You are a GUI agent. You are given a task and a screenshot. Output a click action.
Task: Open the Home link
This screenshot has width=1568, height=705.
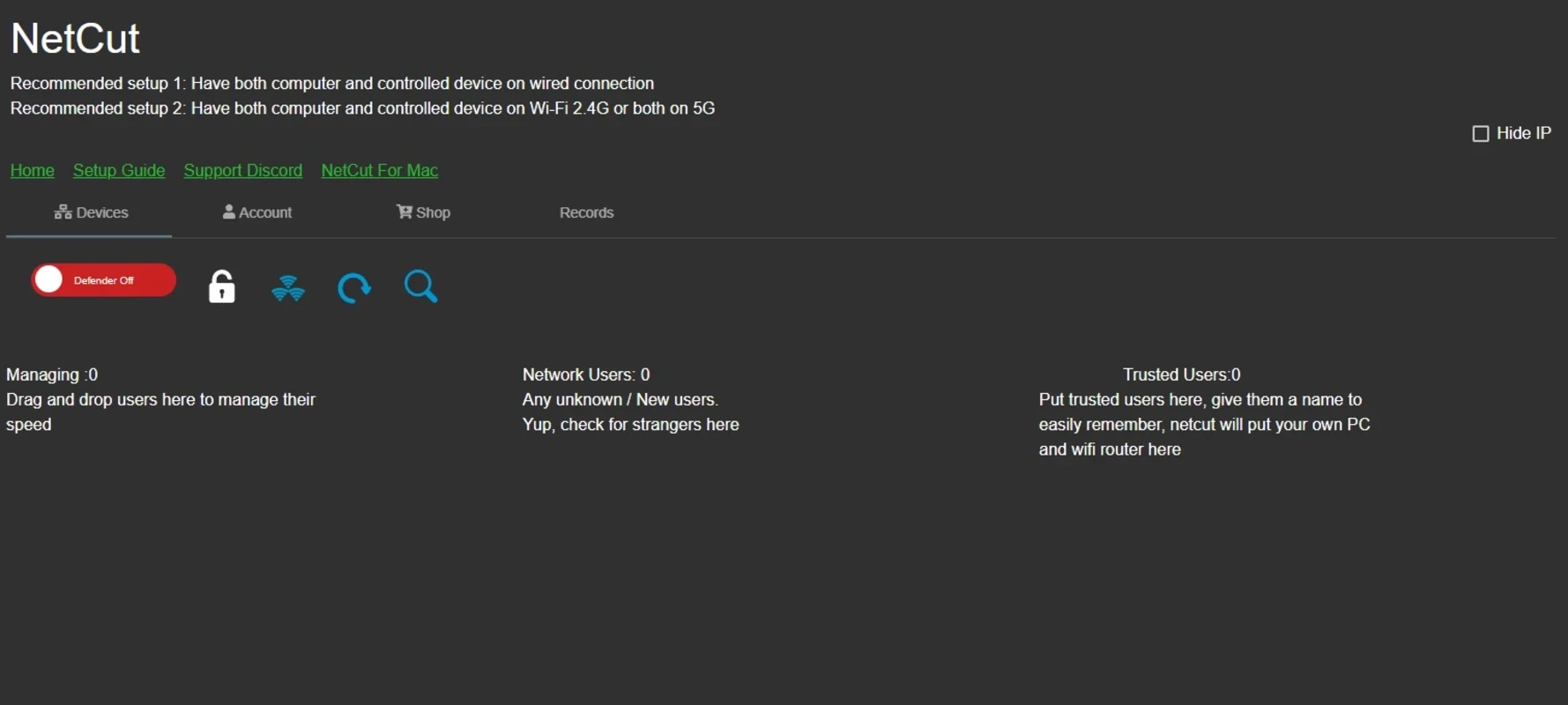click(x=33, y=170)
